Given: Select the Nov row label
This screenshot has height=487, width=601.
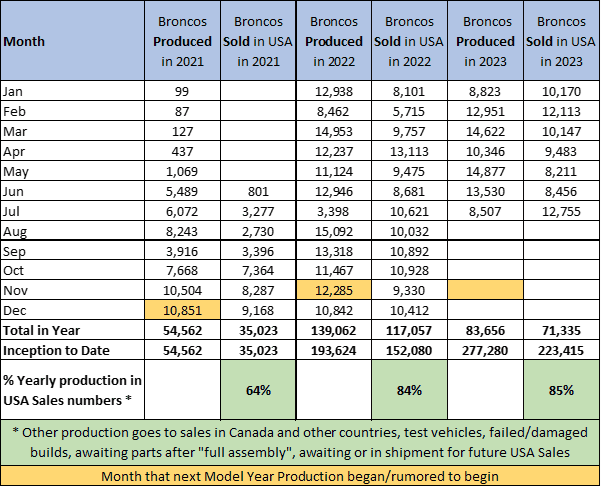Looking at the screenshot, I should click(72, 290).
